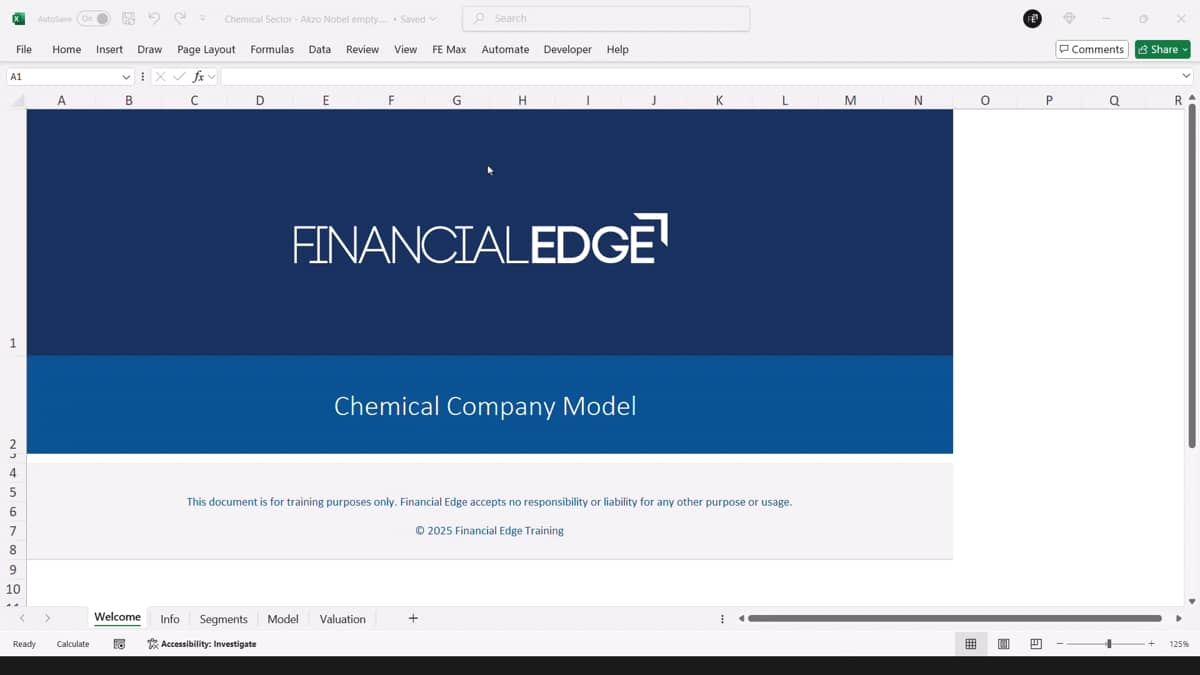Open Customize Quick Access Toolbar dropdown
Screen dimensions: 1200x675
(x=203, y=18)
